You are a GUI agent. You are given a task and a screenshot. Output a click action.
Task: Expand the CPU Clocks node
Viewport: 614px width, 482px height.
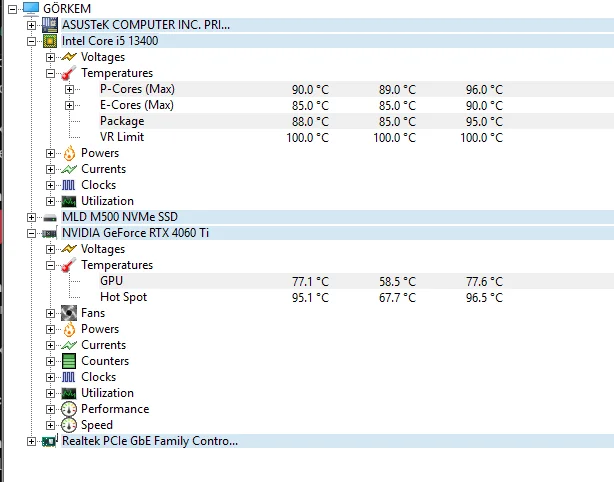[x=50, y=185]
